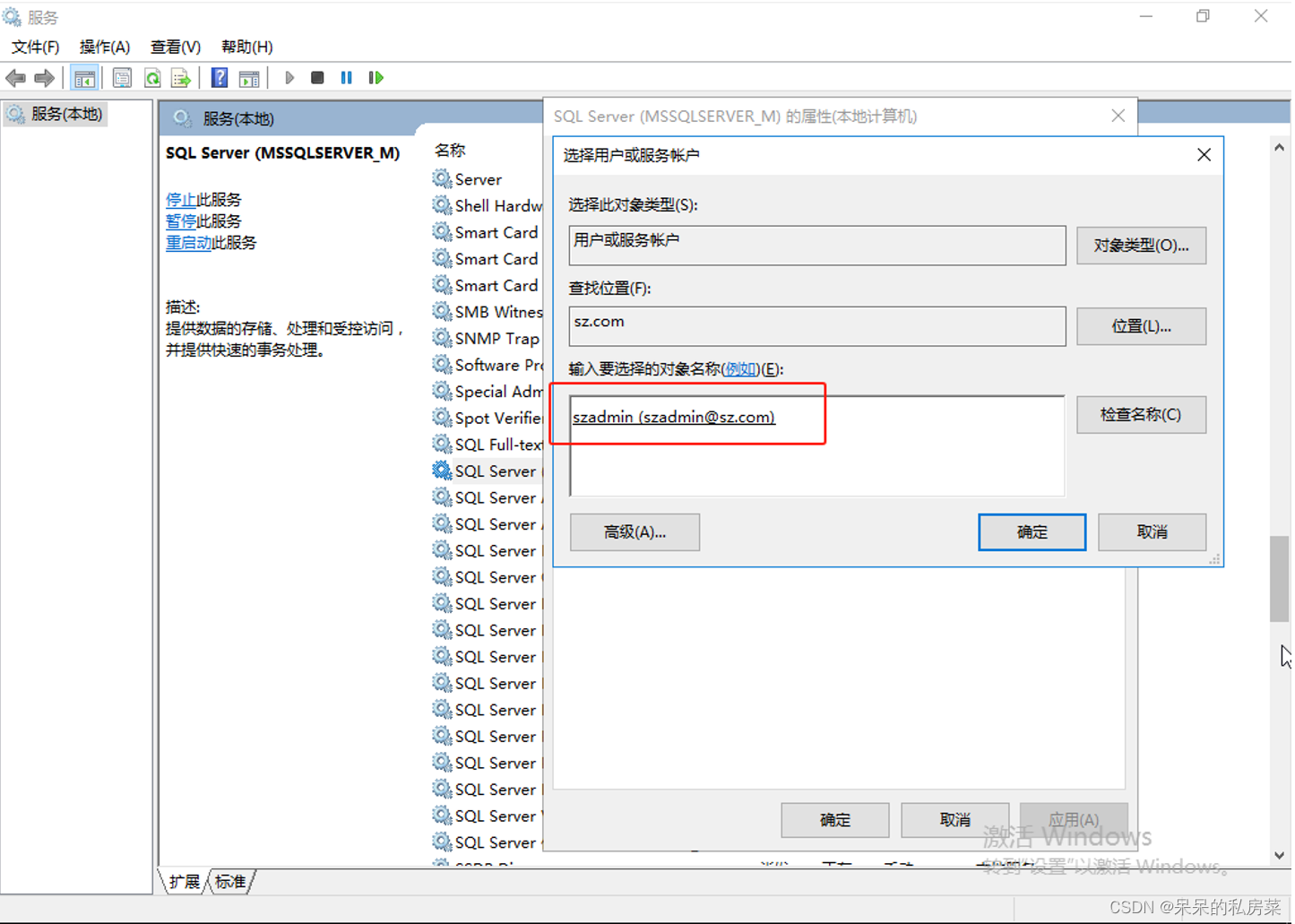Click the gear icon beside Software Protection

click(x=442, y=364)
